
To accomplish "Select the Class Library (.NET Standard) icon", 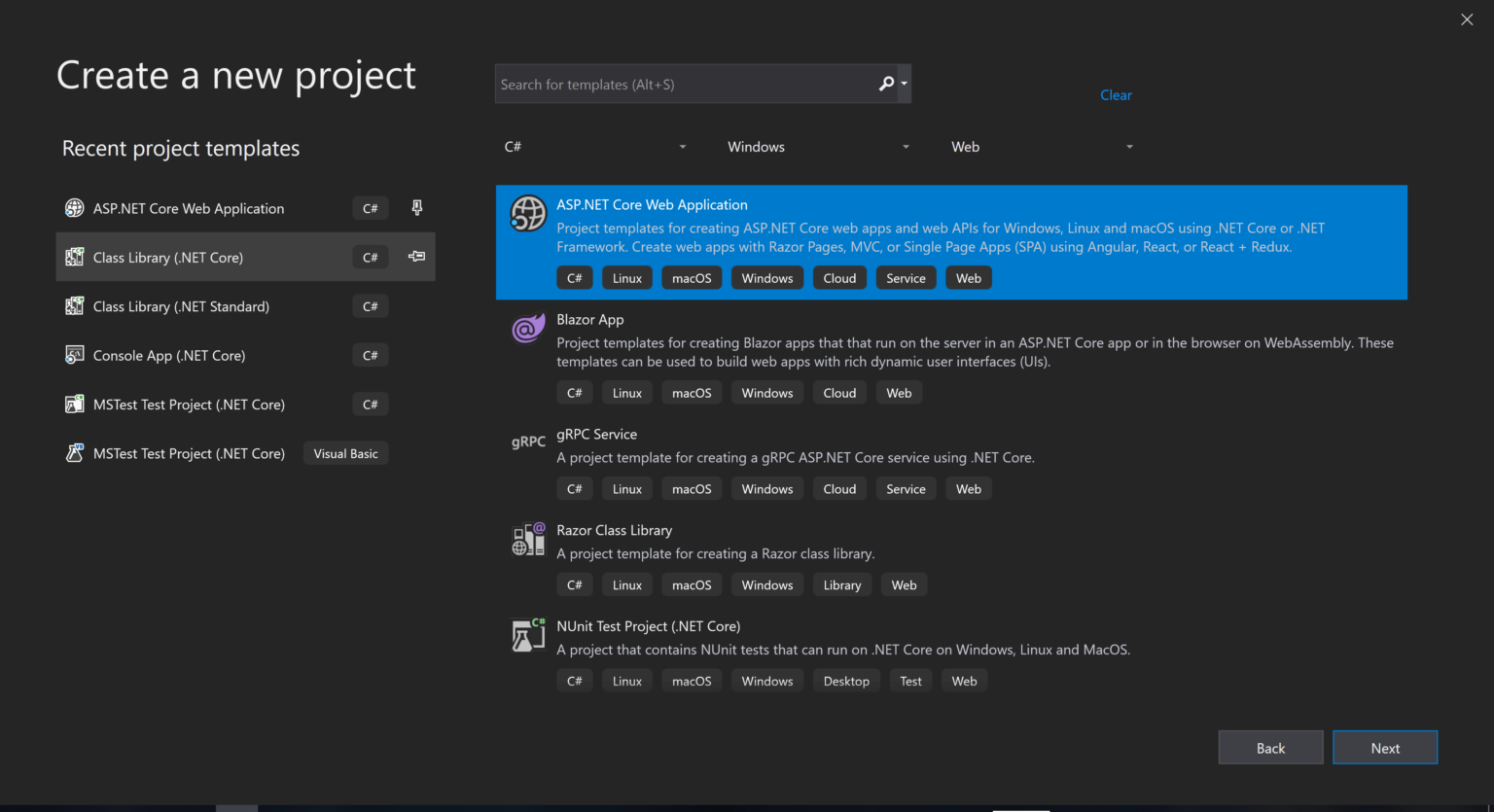I will pos(75,305).
